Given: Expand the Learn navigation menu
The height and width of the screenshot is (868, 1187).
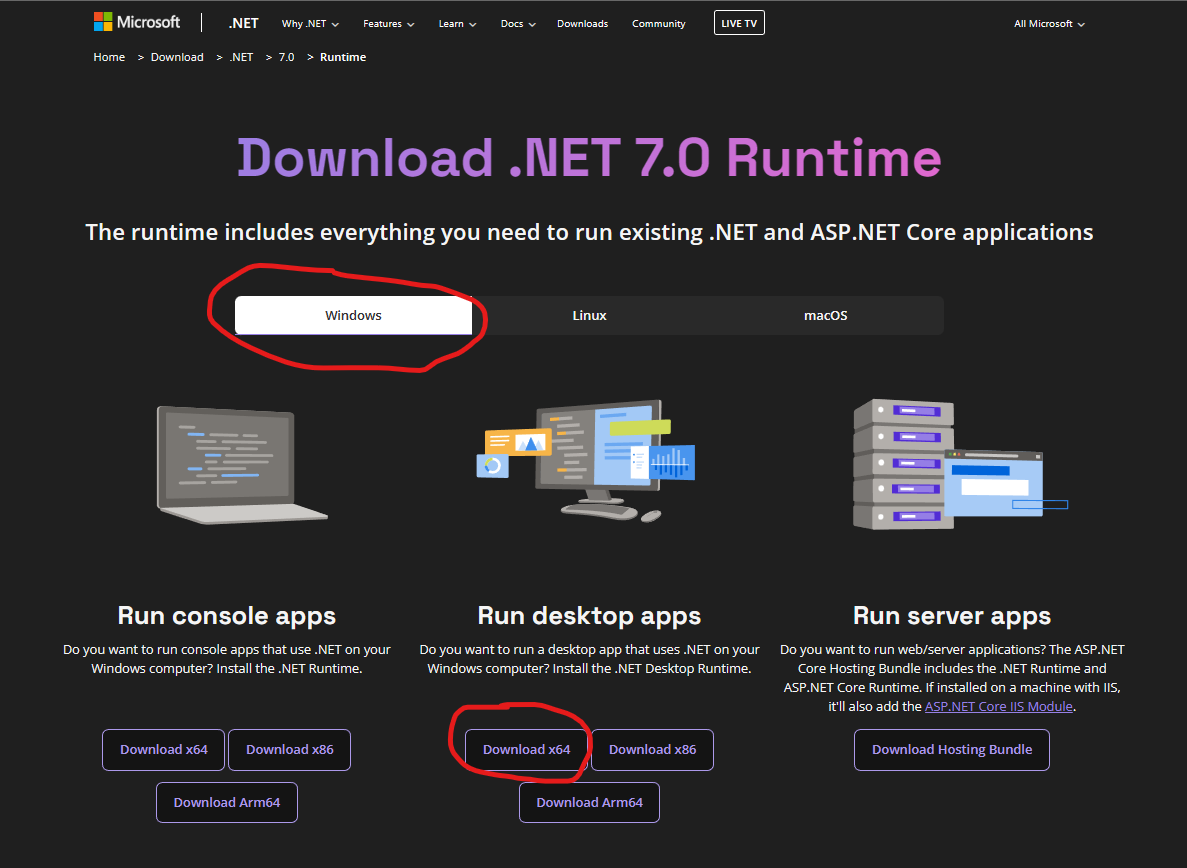Looking at the screenshot, I should tap(457, 24).
